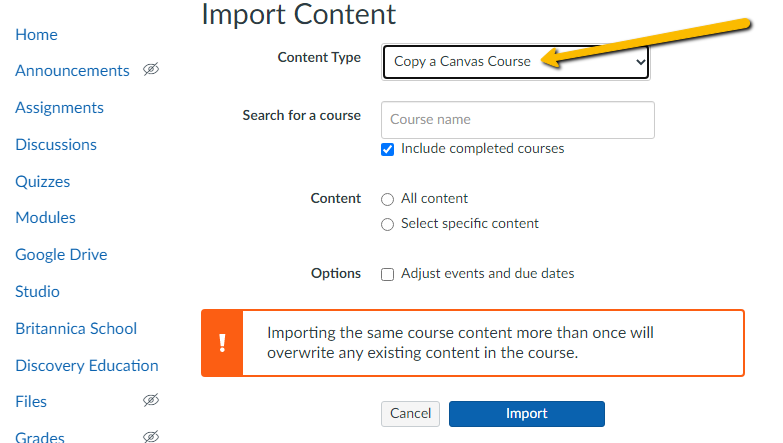Go to Home in course navigation
The width and height of the screenshot is (783, 443).
pyautogui.click(x=36, y=35)
